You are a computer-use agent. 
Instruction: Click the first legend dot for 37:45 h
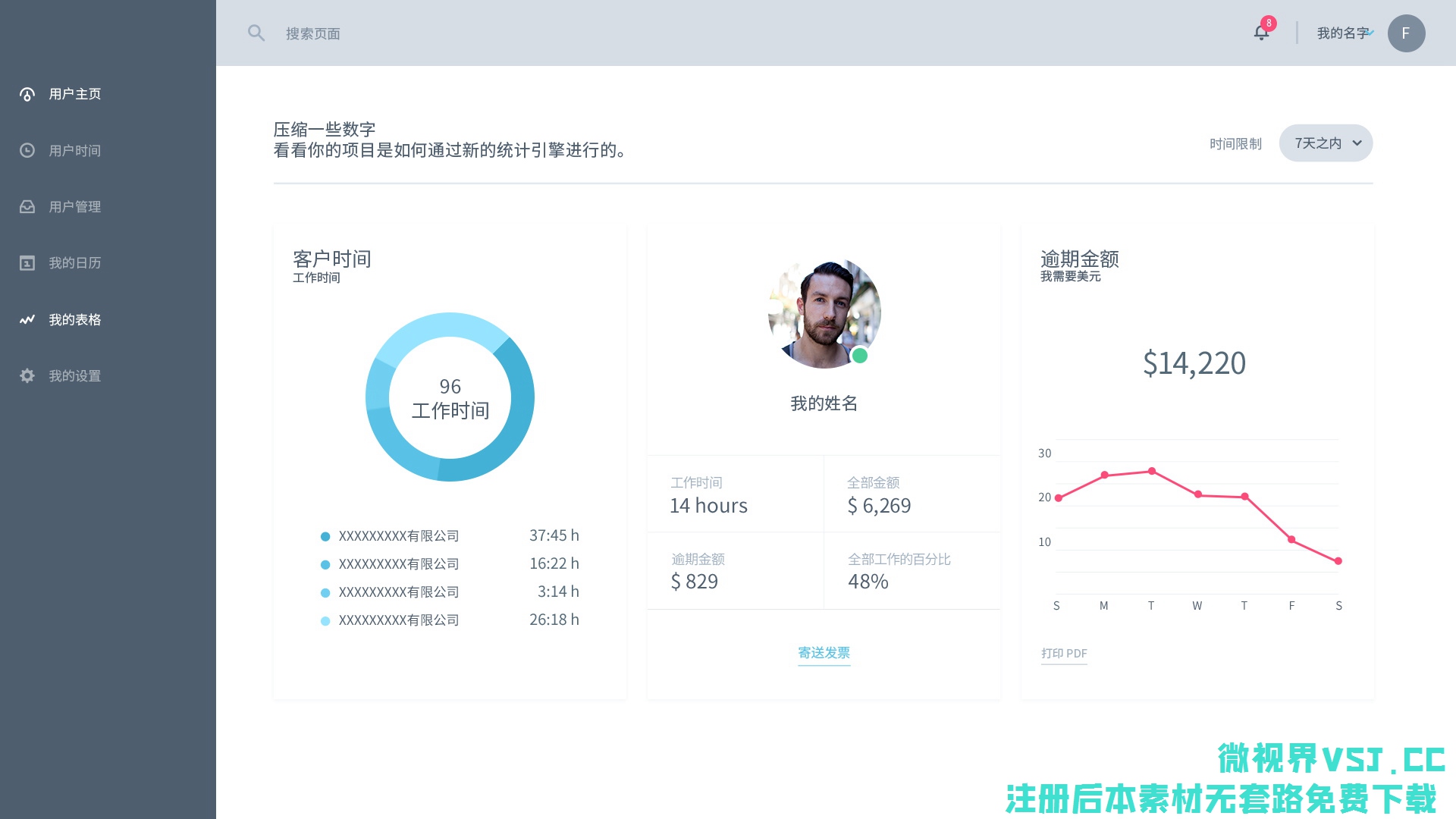point(325,536)
